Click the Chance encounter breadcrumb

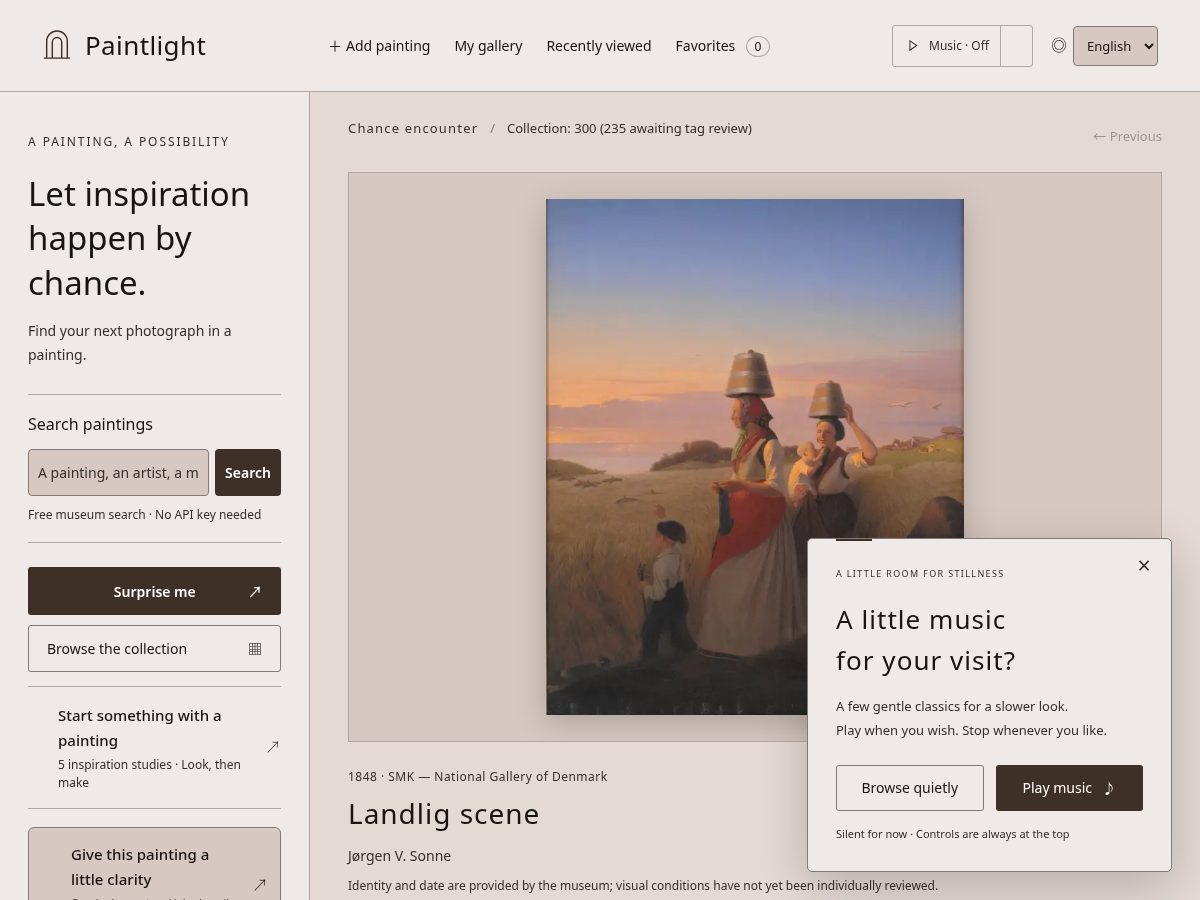coord(413,128)
